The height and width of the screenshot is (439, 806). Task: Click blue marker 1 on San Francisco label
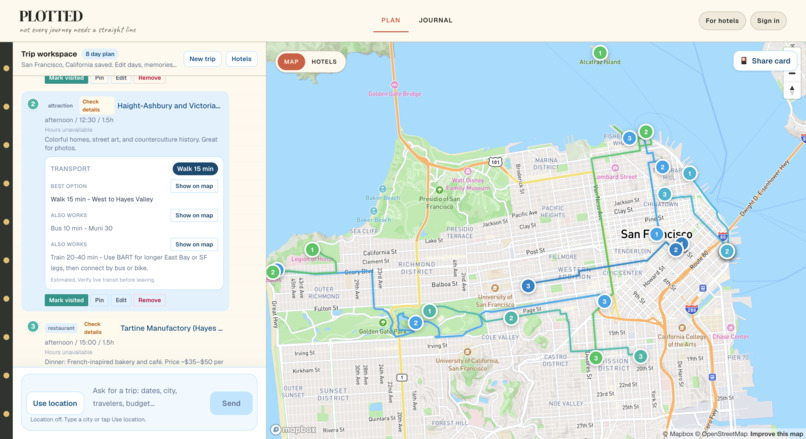(656, 234)
